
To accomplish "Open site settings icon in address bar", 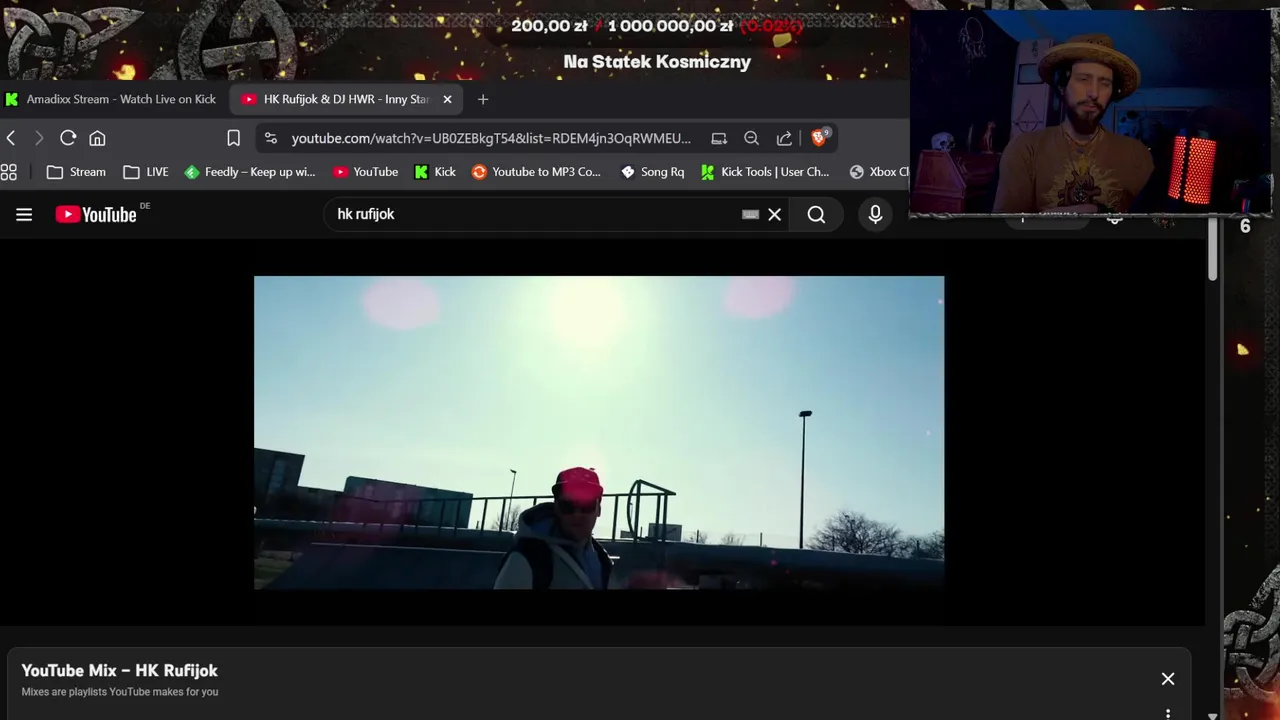I will pos(271,138).
